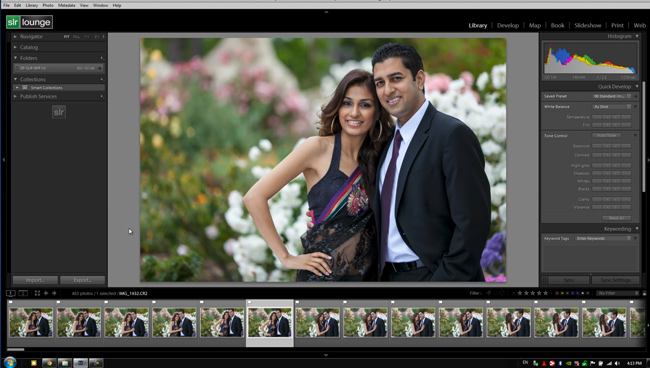650x368 pixels.
Task: Click the Lightroom taskbar icon
Action: coord(80,363)
